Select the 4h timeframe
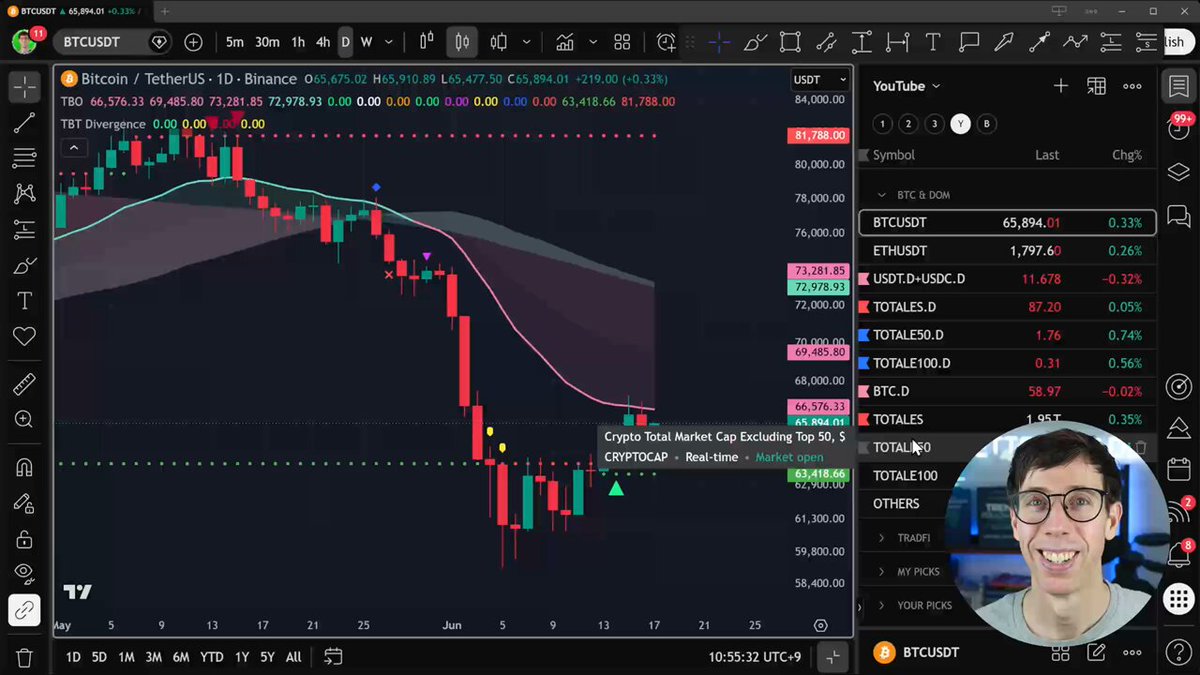1200x675 pixels. (x=323, y=42)
